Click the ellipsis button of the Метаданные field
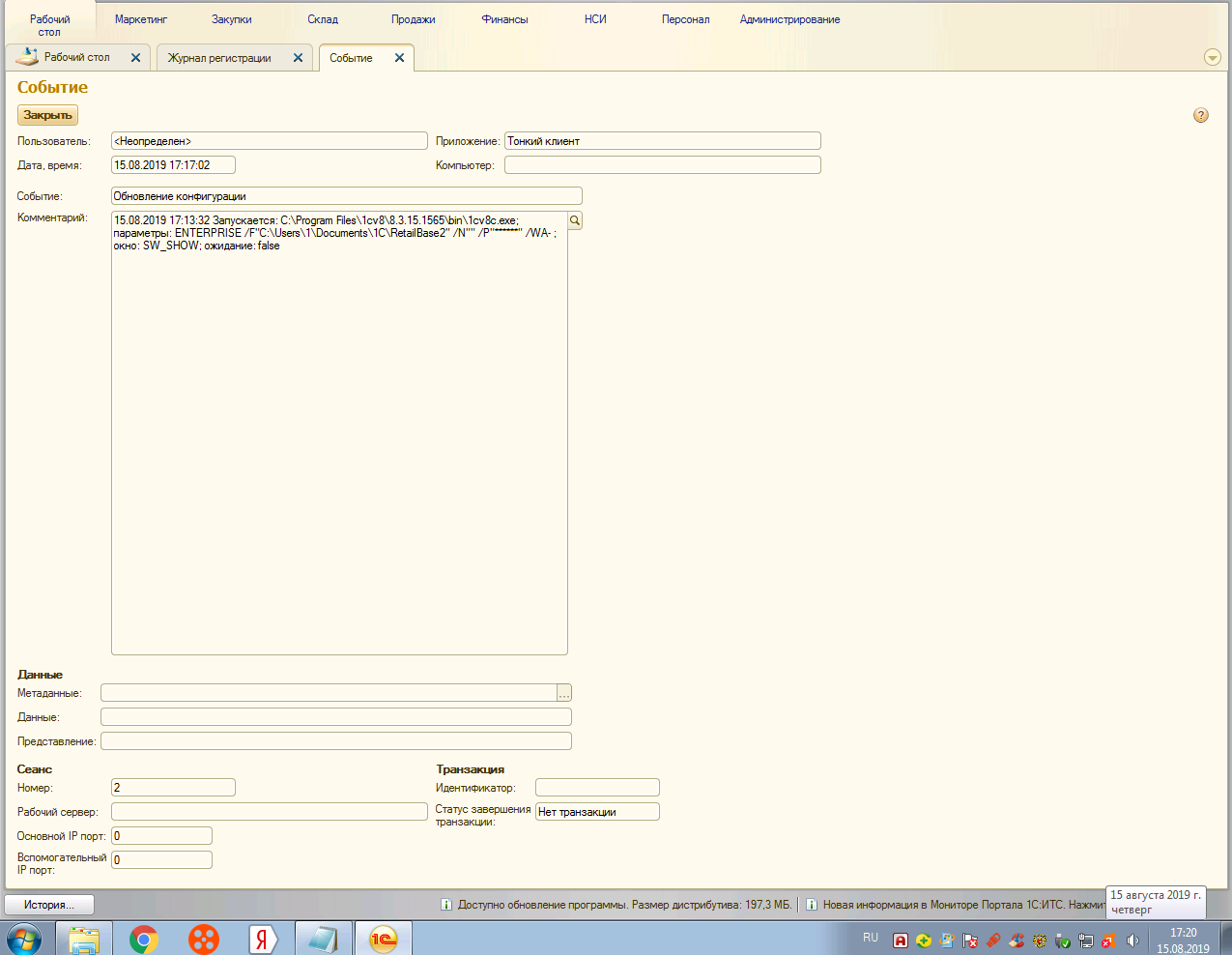Screen dimensions: 1232x955 click(x=564, y=693)
